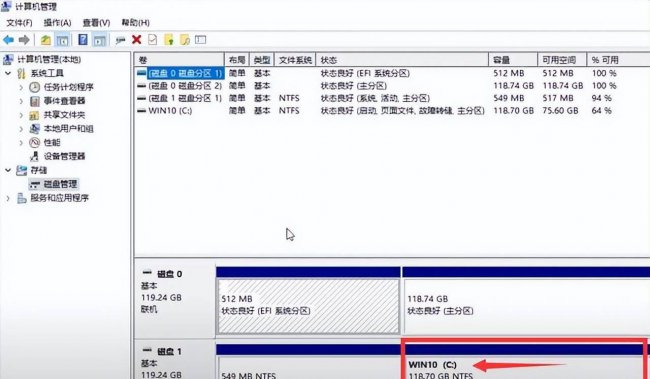
Task: Click the yellow folder with search icon
Action: click(x=185, y=40)
